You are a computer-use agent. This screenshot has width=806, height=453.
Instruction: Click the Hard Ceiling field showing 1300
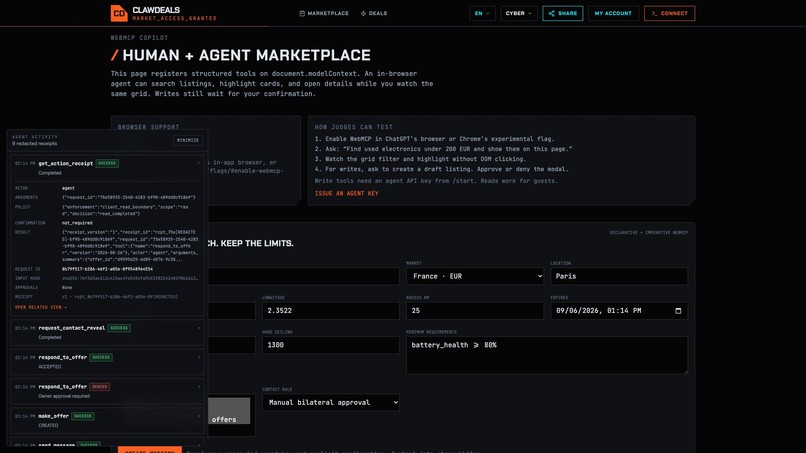click(331, 345)
